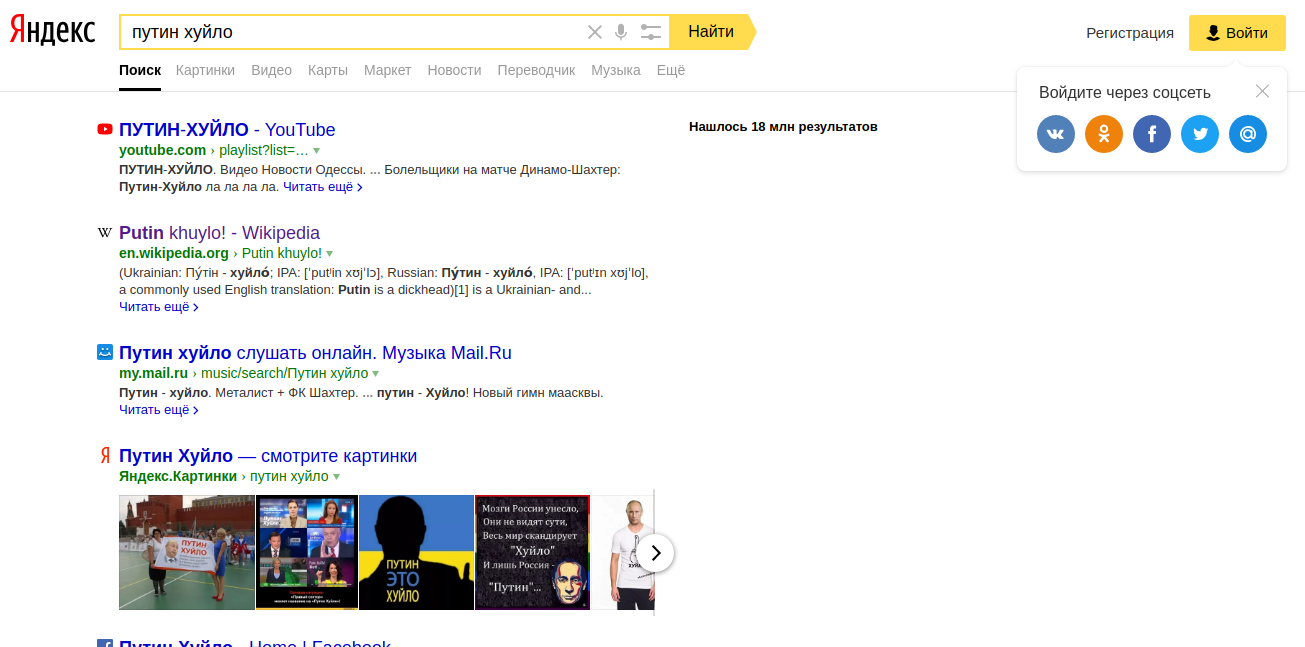Expand 'Читать ещё' under Wikipedia snippet
Viewport: 1305px width, 647px height.
pos(158,307)
